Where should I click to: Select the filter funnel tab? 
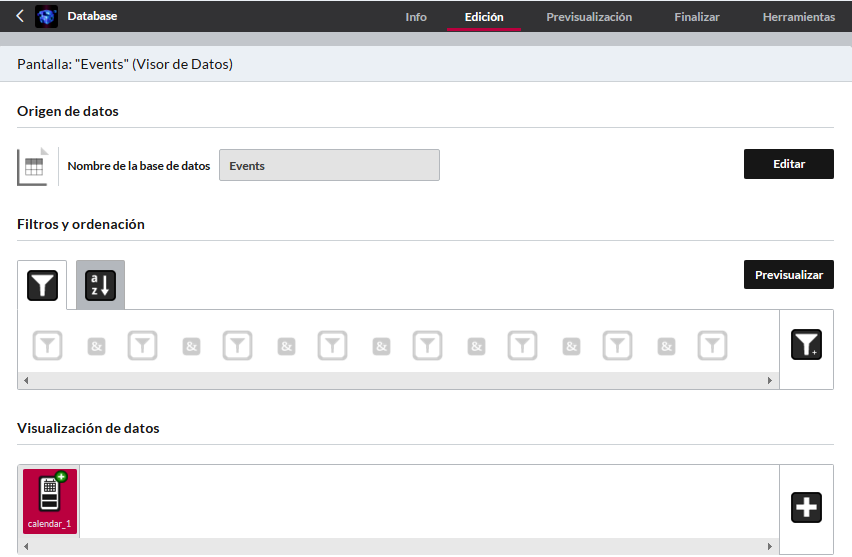[x=42, y=285]
